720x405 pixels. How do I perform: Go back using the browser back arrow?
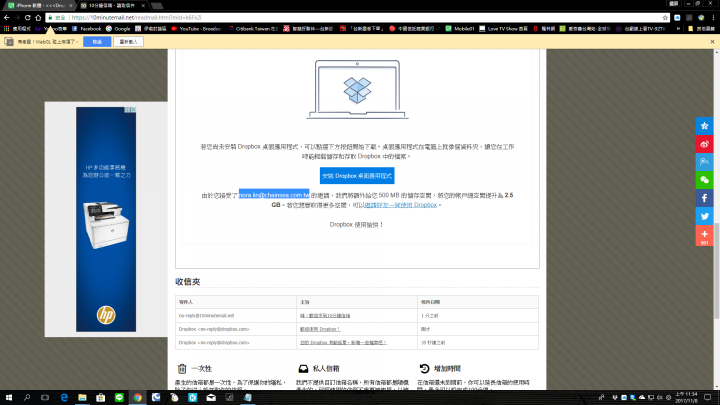pos(6,17)
